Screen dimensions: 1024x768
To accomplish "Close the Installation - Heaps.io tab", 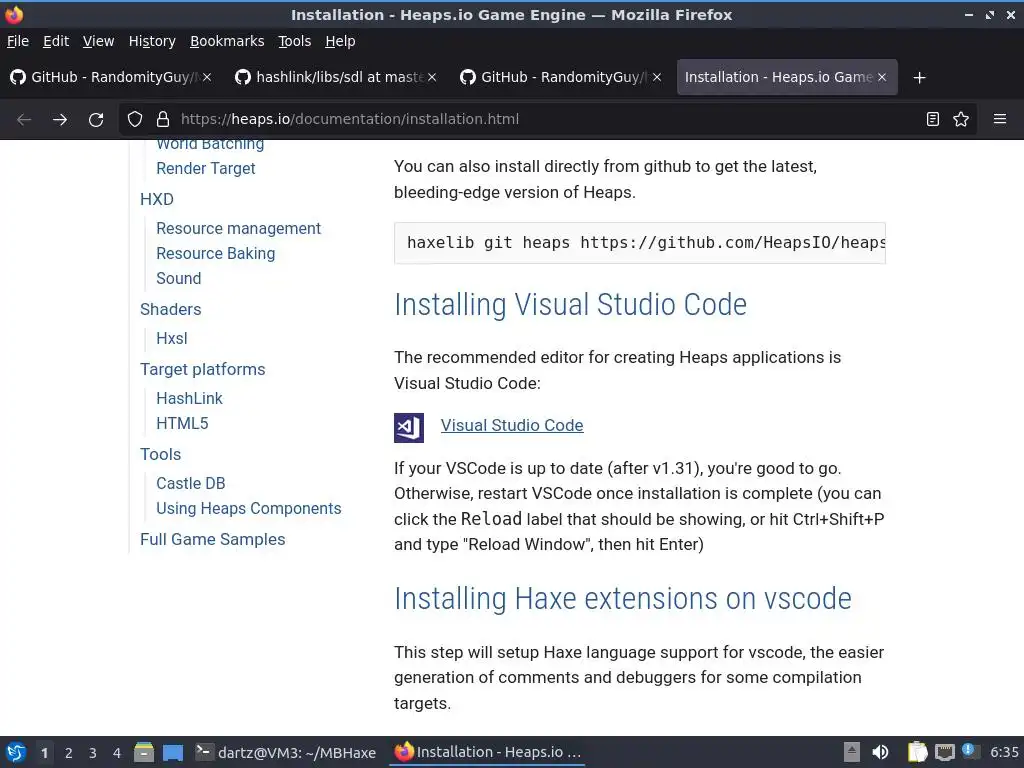I will tap(882, 77).
